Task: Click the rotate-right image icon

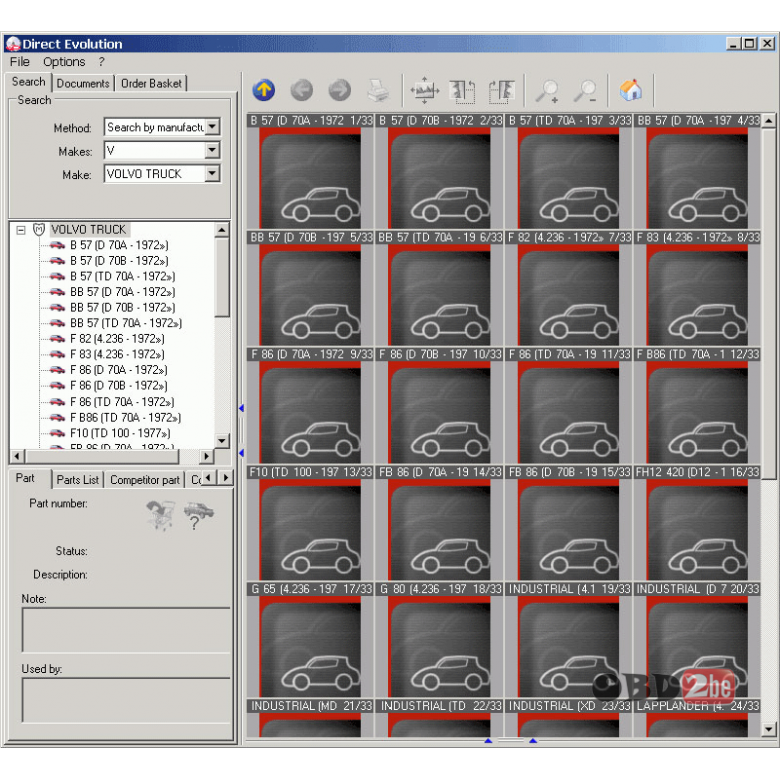Action: 501,92
